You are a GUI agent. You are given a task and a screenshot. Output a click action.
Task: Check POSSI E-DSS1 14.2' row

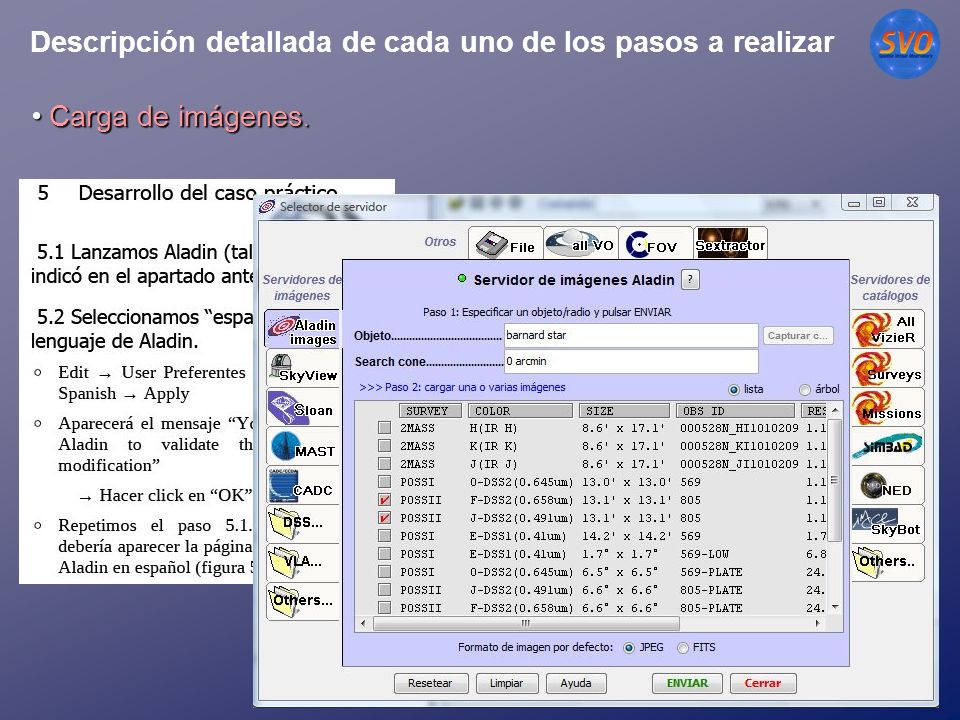[x=384, y=536]
